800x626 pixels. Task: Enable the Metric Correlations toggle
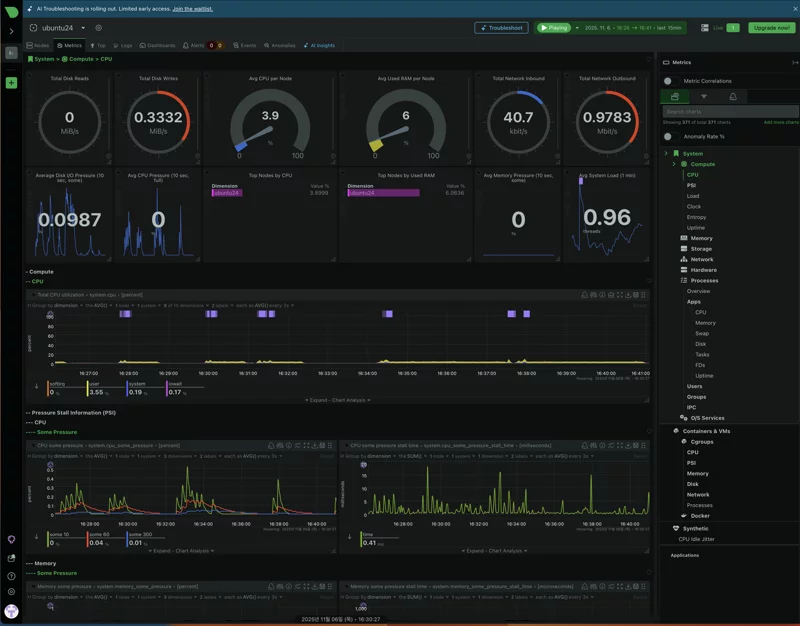pos(671,81)
